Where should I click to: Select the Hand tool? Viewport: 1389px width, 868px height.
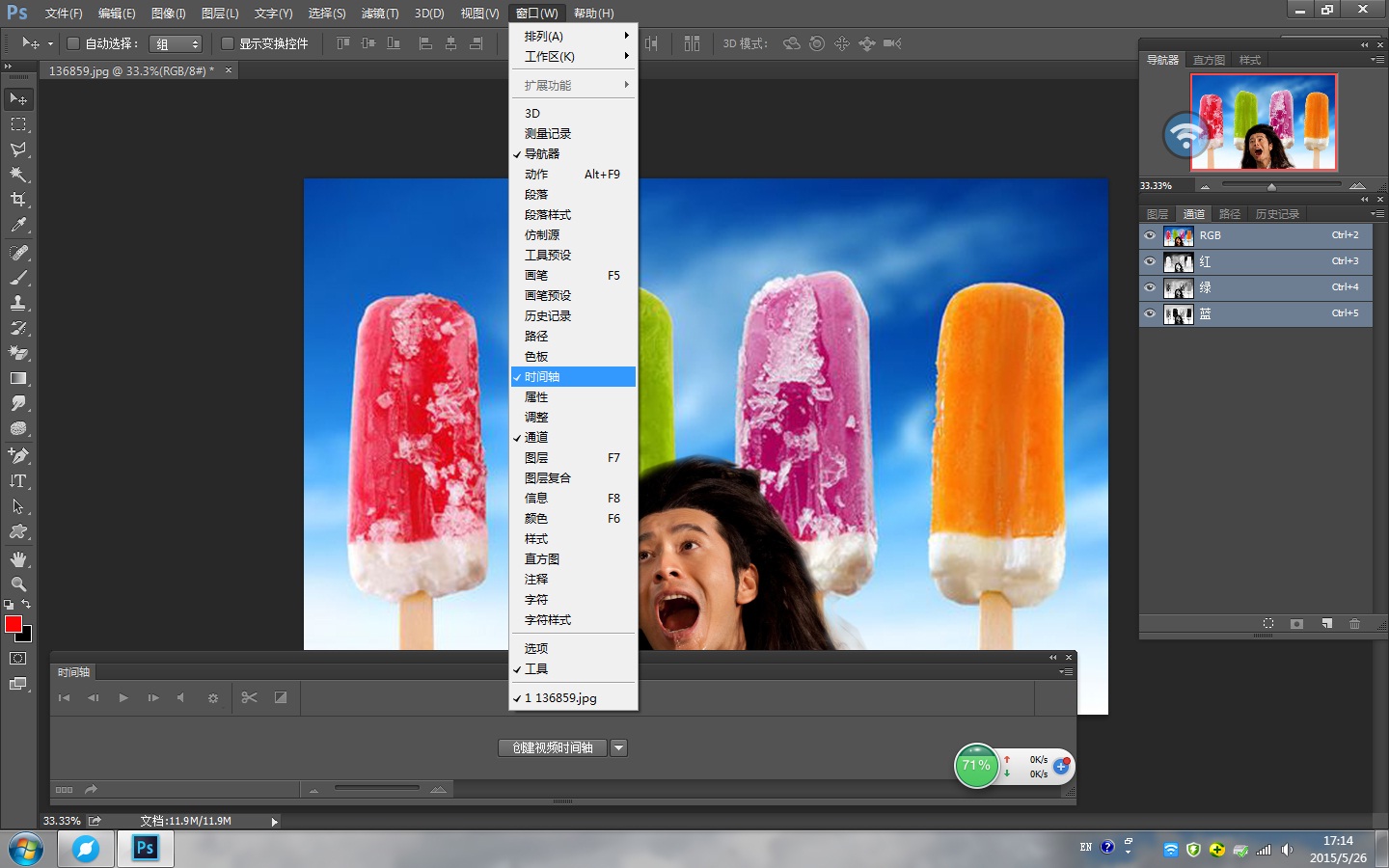pyautogui.click(x=18, y=559)
